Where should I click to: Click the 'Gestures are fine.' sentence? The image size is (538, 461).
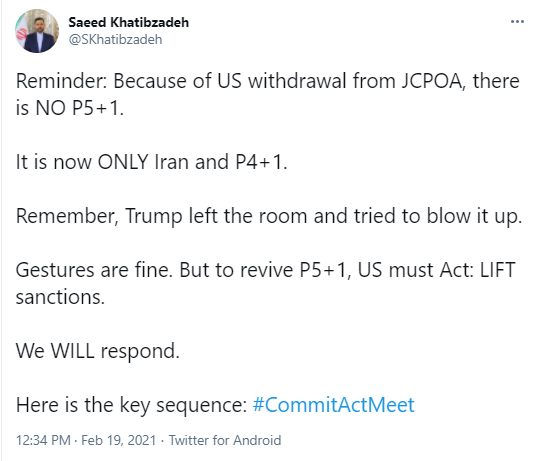(94, 270)
